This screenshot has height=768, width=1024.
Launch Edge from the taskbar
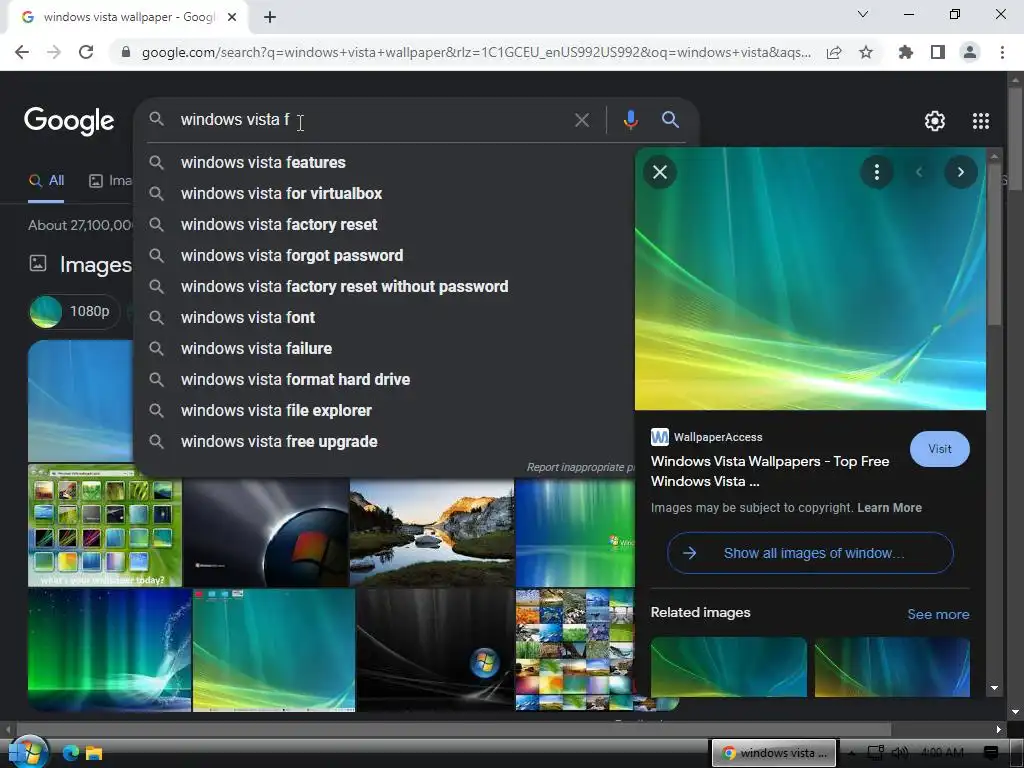pyautogui.click(x=71, y=752)
